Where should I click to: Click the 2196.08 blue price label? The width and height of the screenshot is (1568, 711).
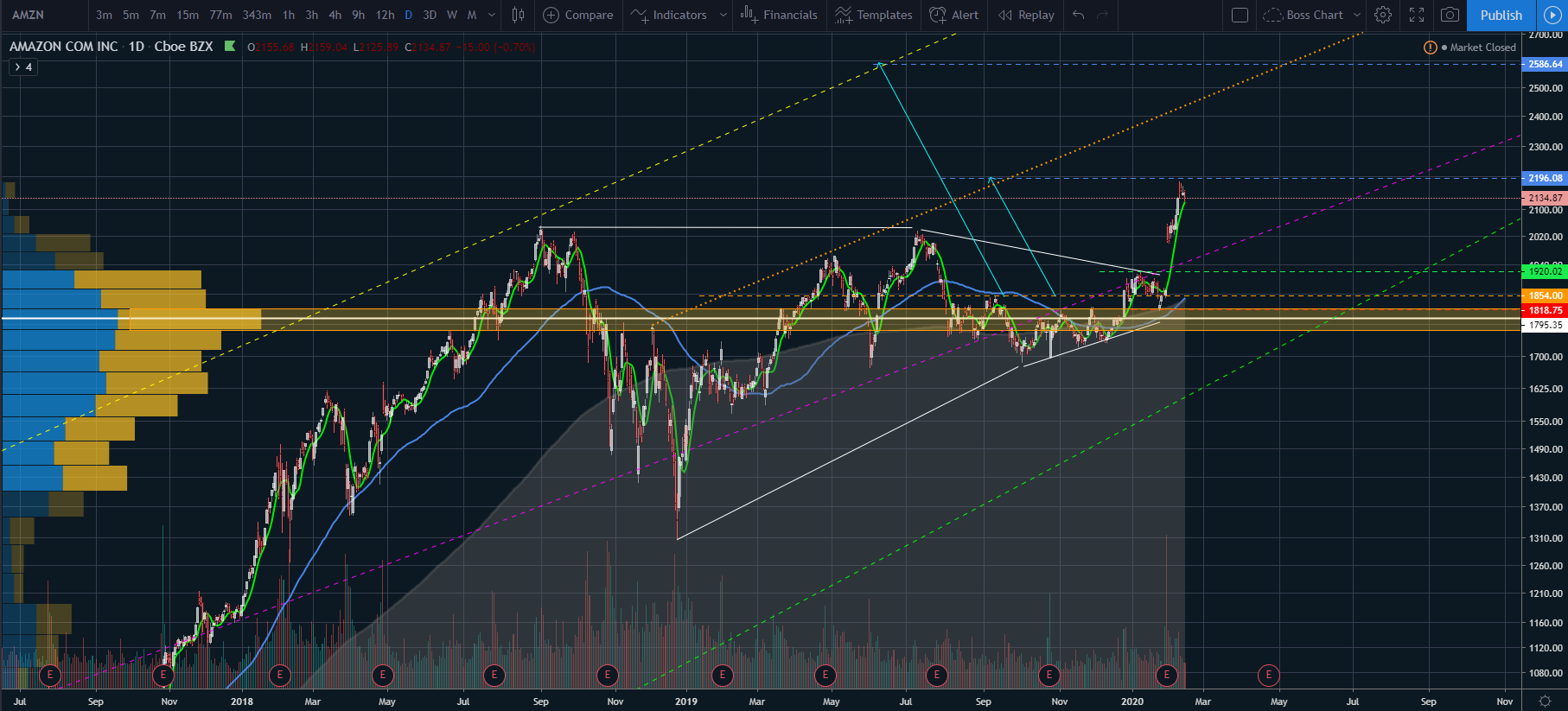pyautogui.click(x=1545, y=178)
